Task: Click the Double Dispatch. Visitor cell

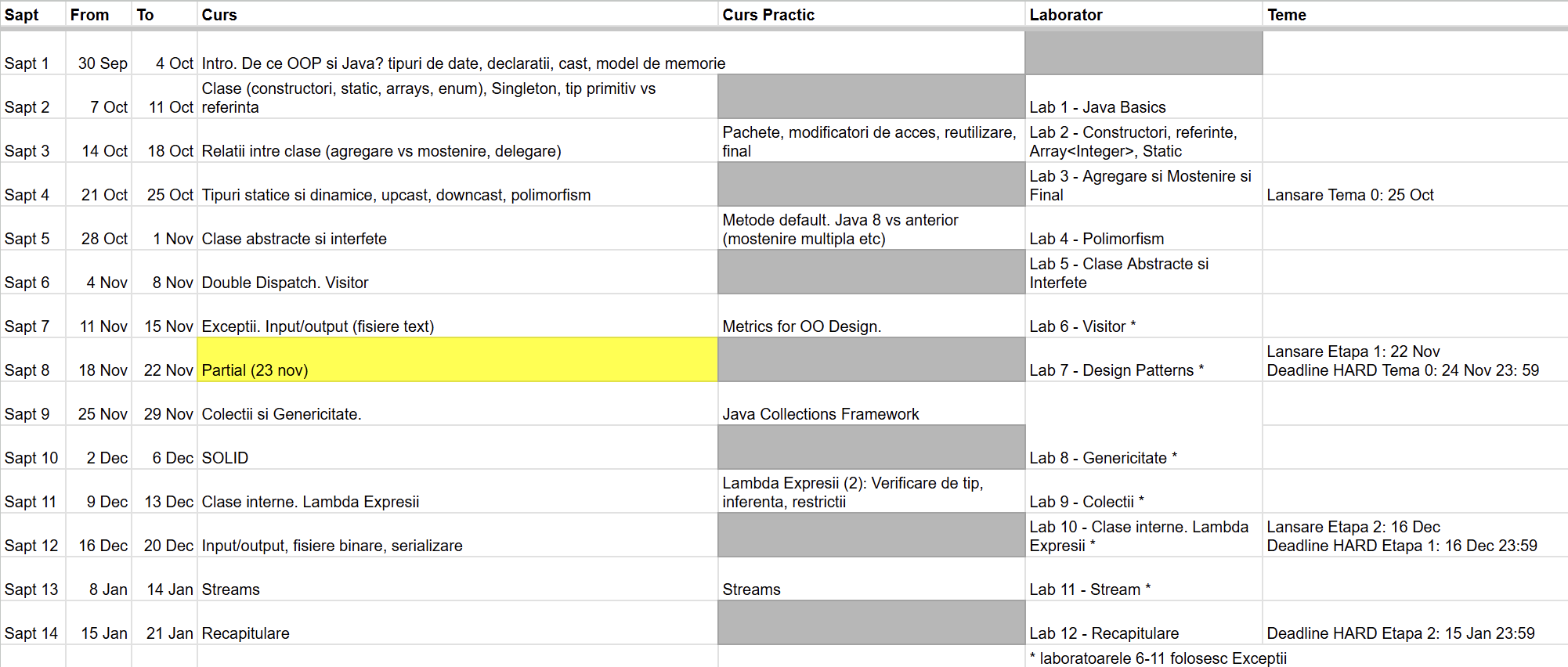Action: pos(457,272)
